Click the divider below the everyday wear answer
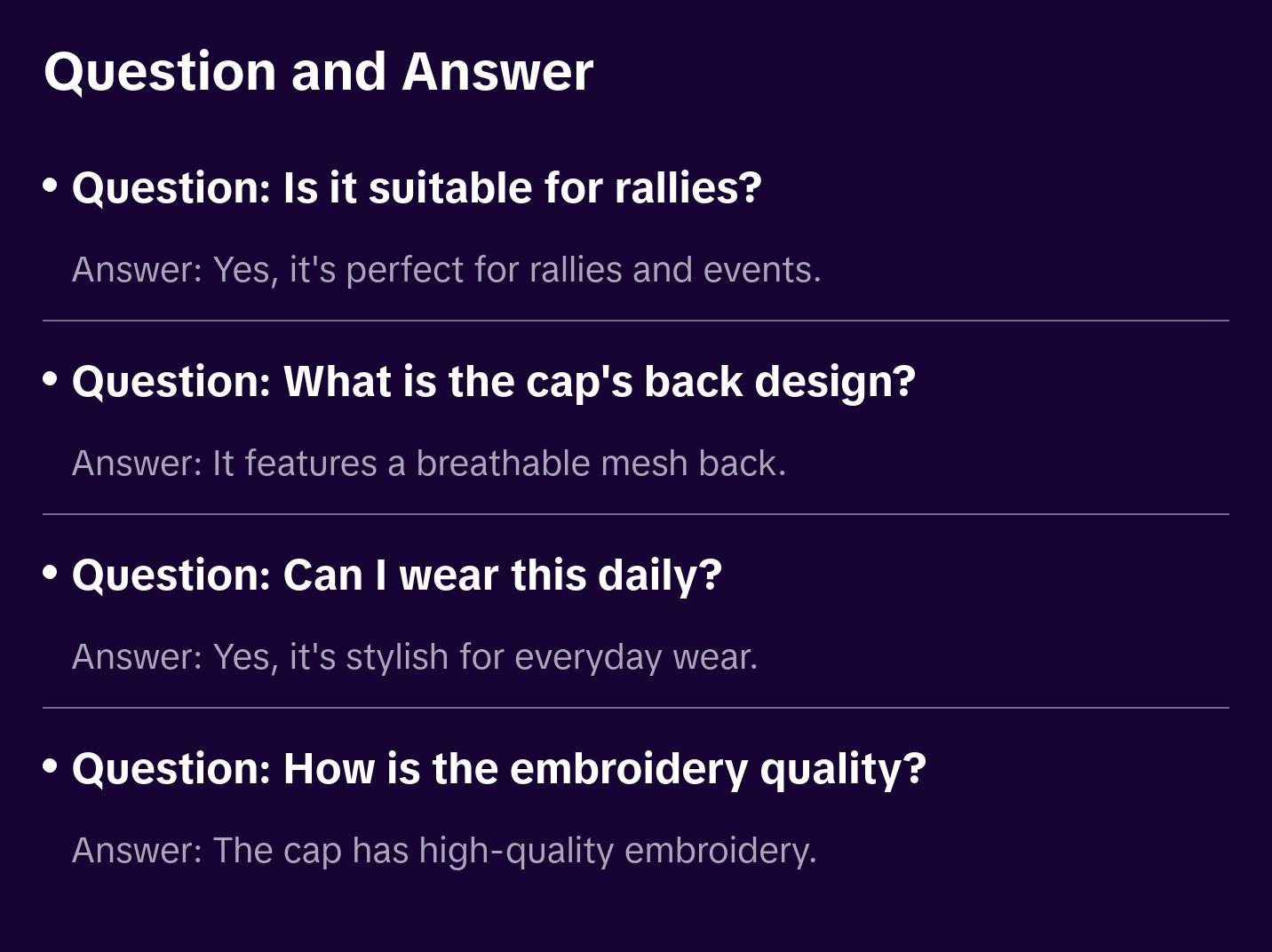Screen dimensions: 1272x952 pos(636,708)
